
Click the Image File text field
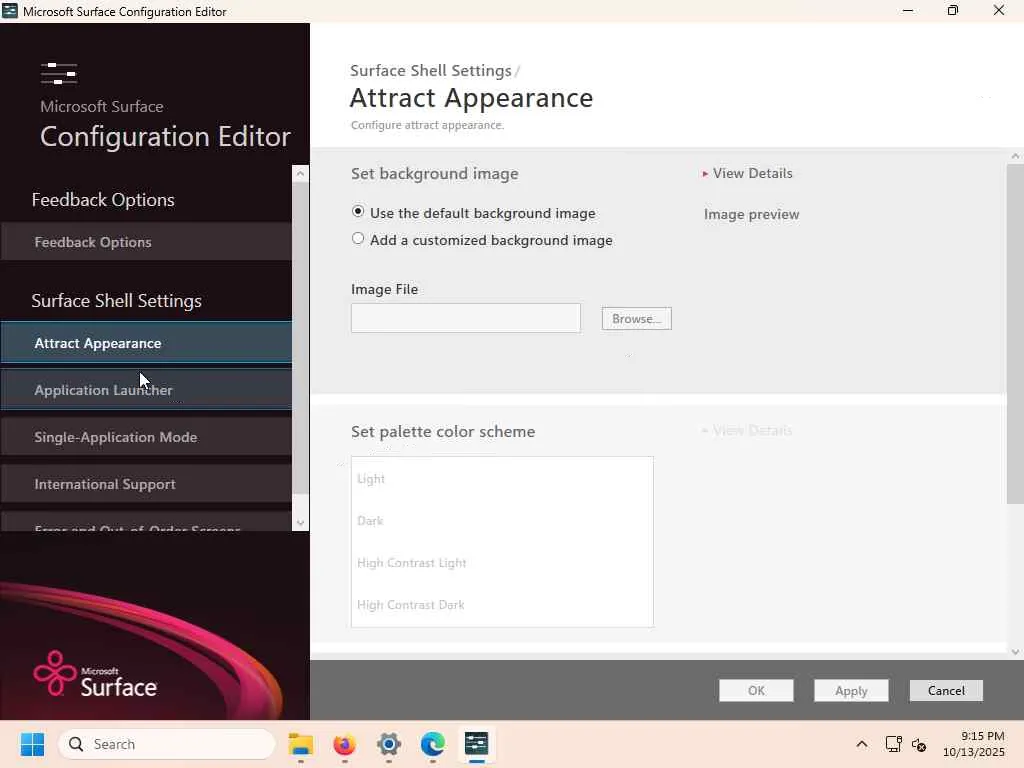pyautogui.click(x=466, y=318)
